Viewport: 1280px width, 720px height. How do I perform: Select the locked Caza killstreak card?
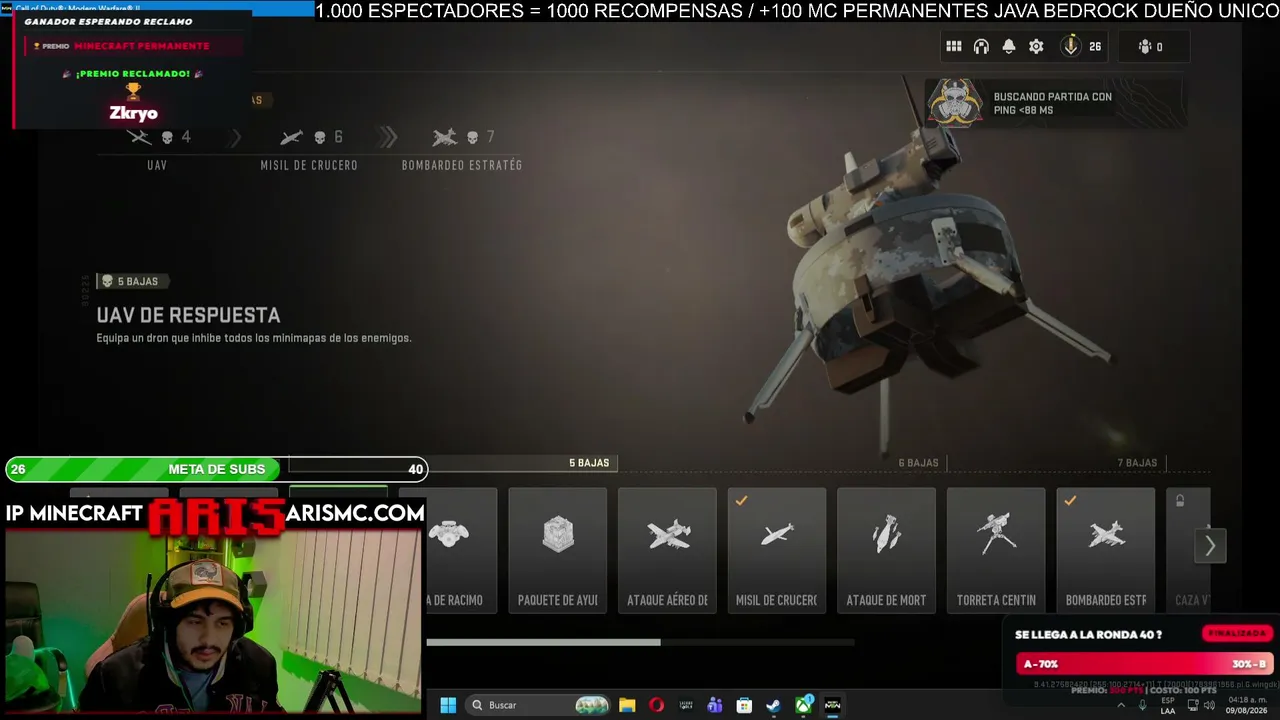1189,550
